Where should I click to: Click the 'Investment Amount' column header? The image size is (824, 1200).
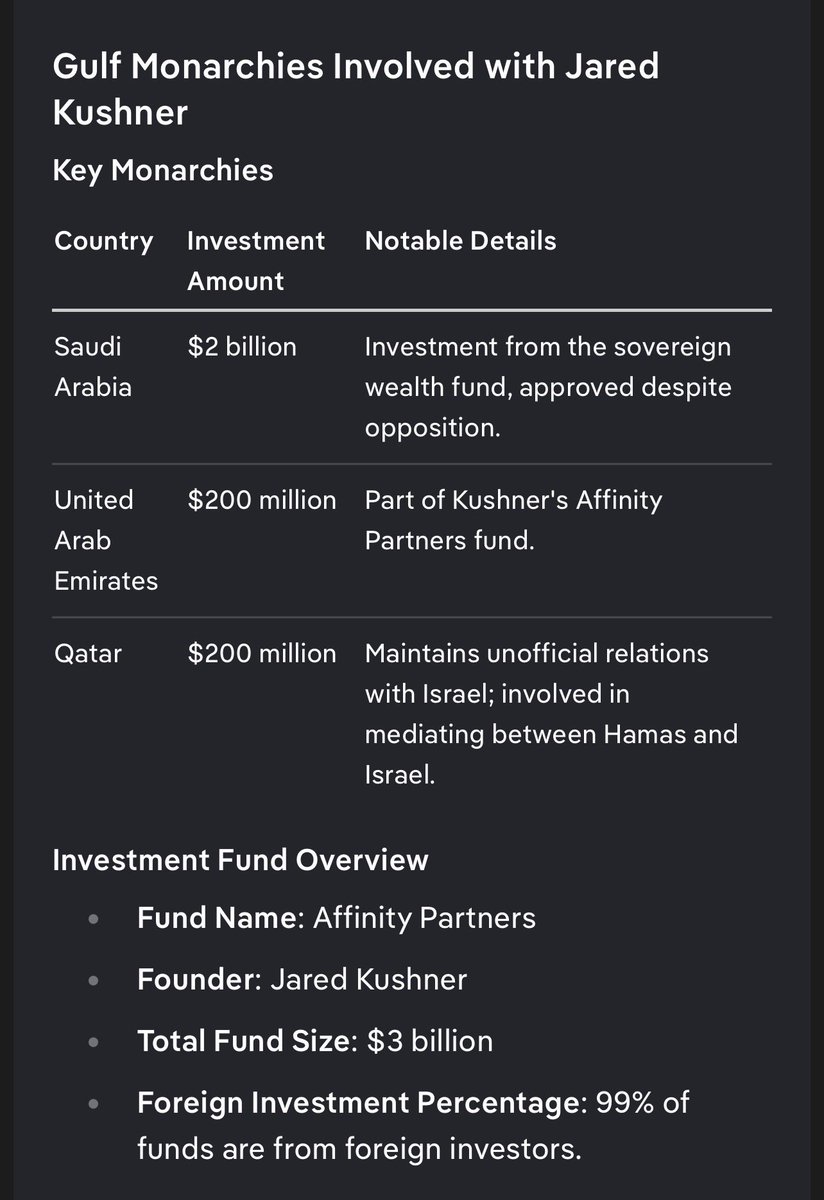click(x=256, y=261)
